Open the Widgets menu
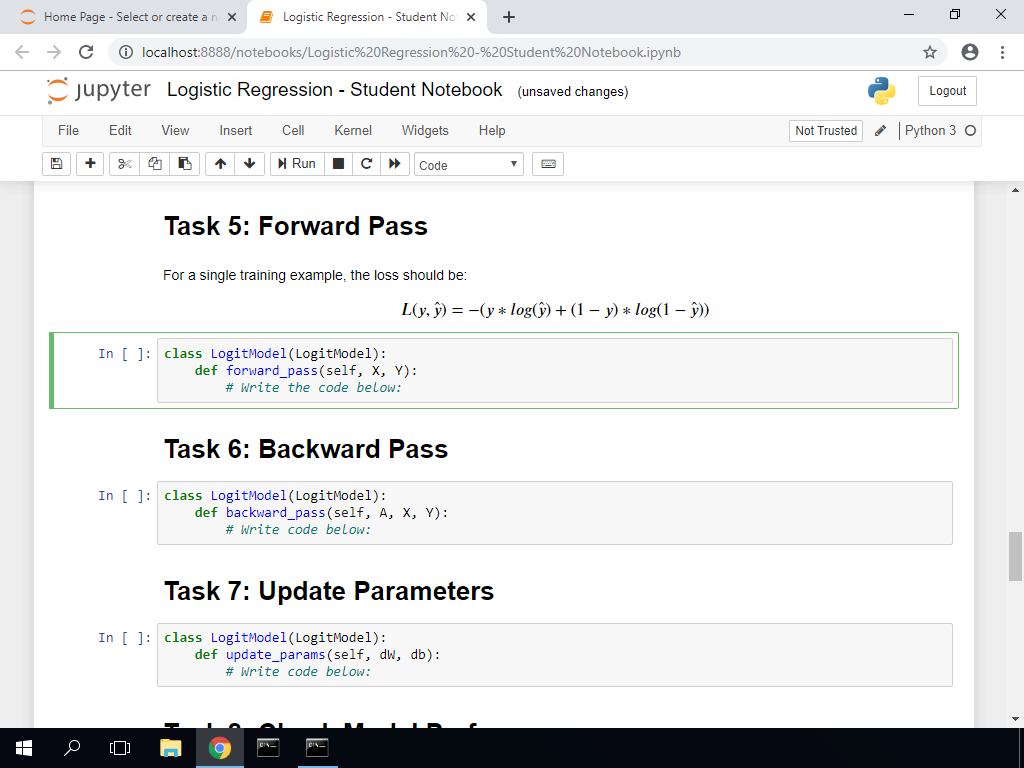 tap(425, 131)
